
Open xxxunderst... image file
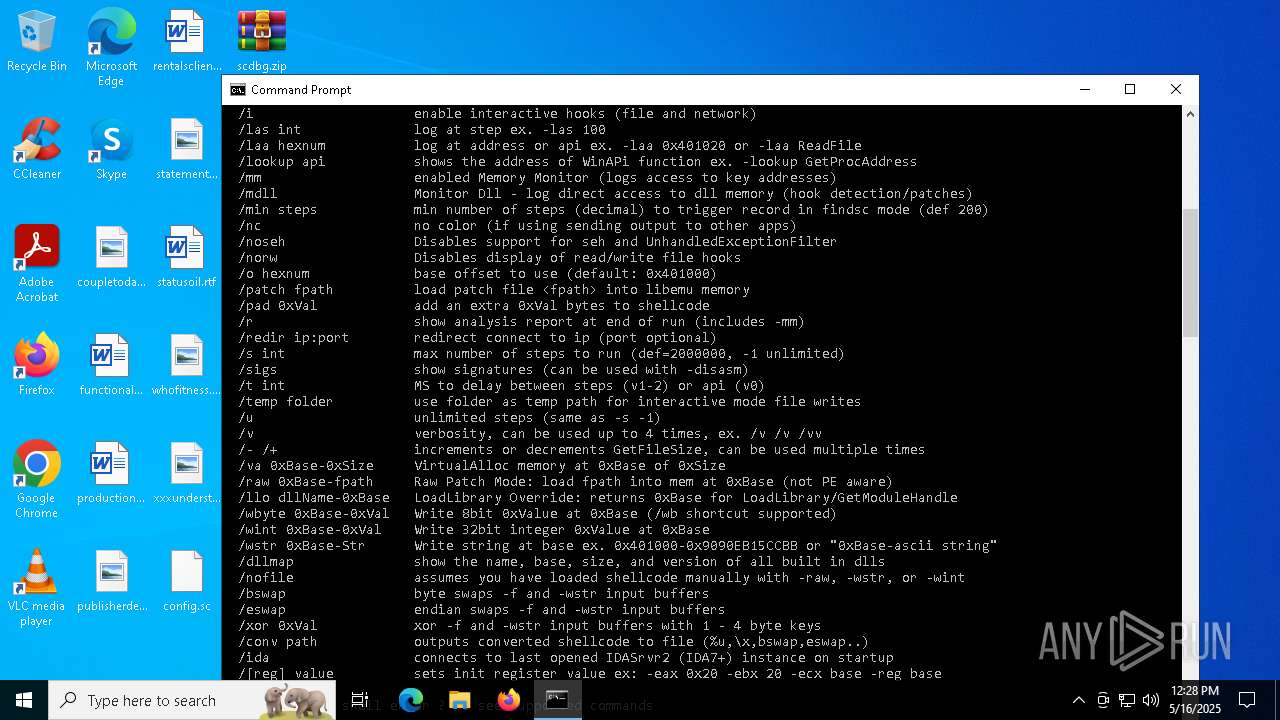187,473
